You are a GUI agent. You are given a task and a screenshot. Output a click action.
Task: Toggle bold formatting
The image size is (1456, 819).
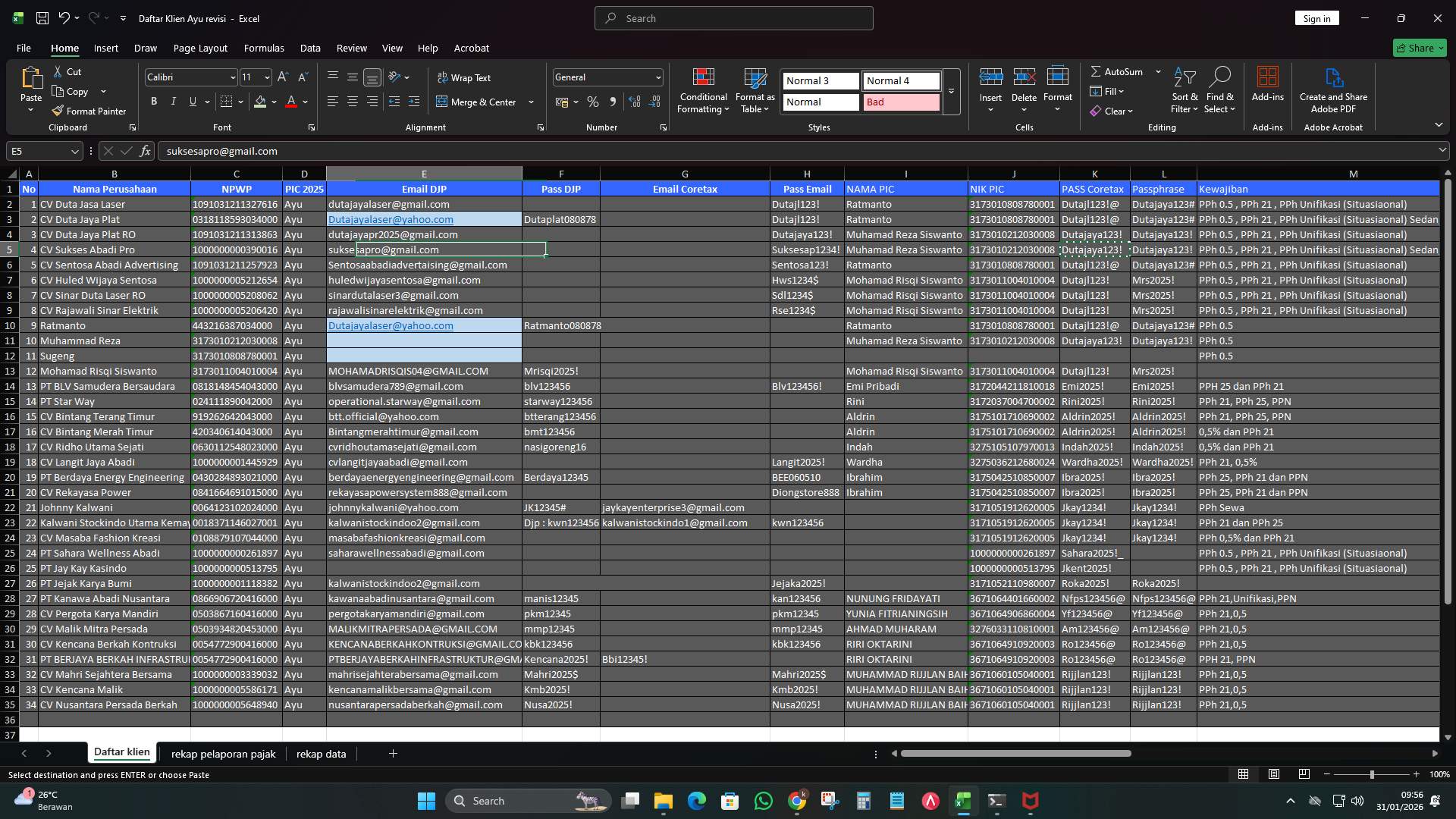point(154,101)
